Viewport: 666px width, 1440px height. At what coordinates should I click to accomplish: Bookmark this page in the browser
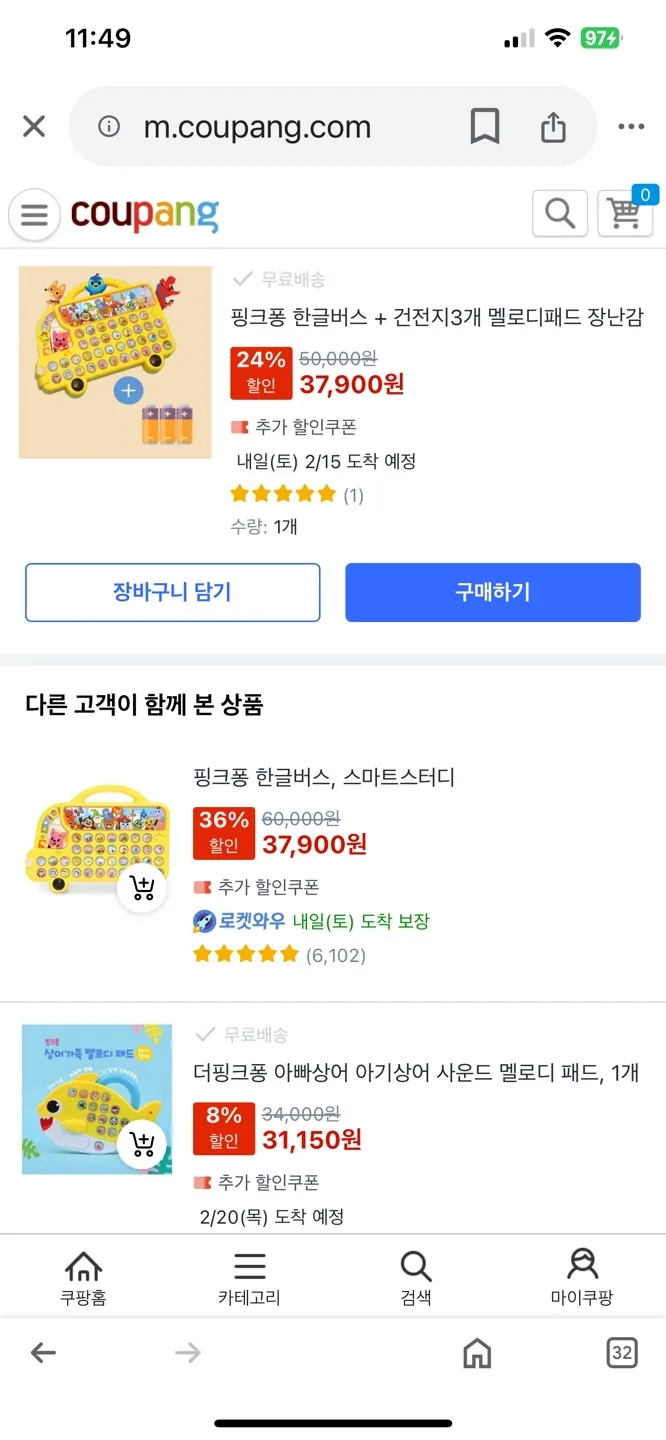(485, 127)
